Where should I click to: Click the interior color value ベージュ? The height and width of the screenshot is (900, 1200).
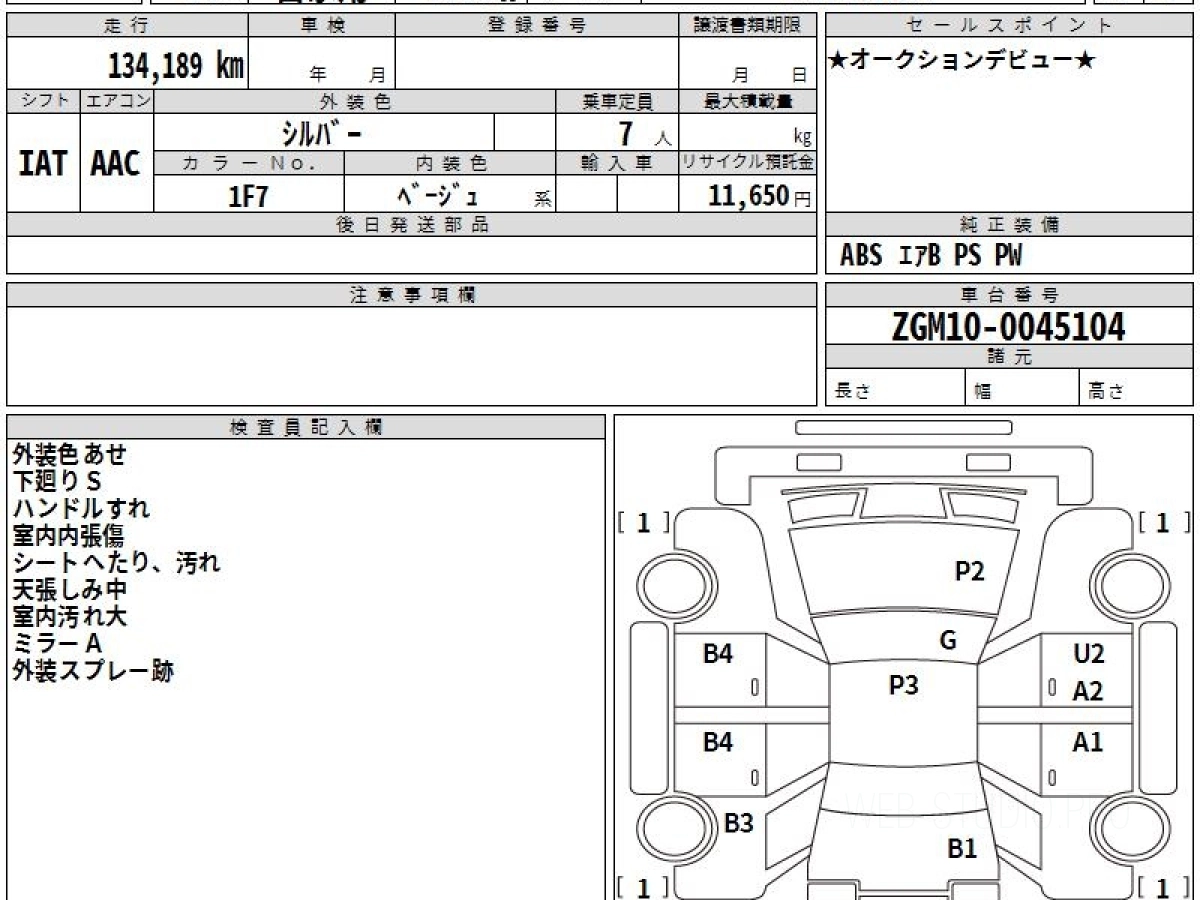[437, 195]
